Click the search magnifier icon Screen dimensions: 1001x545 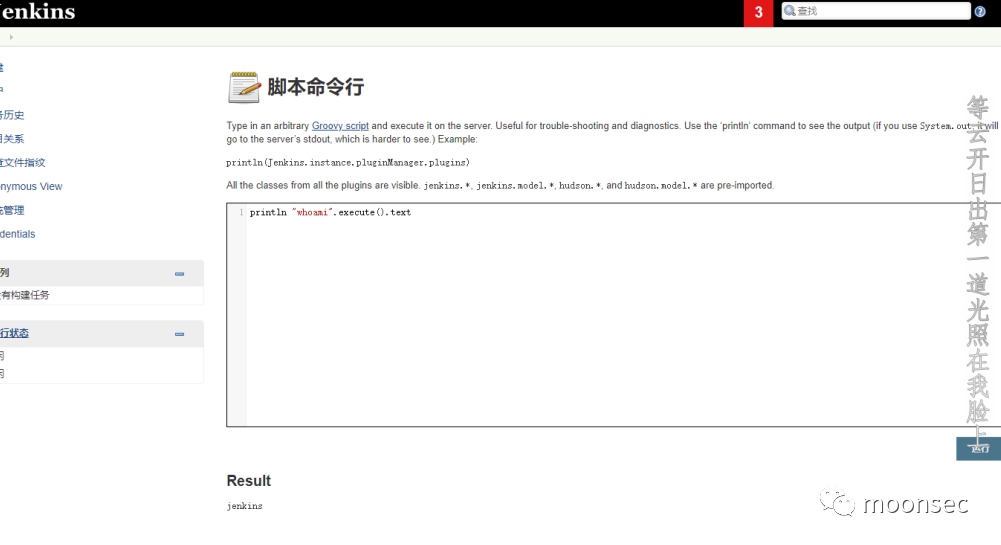[790, 11]
